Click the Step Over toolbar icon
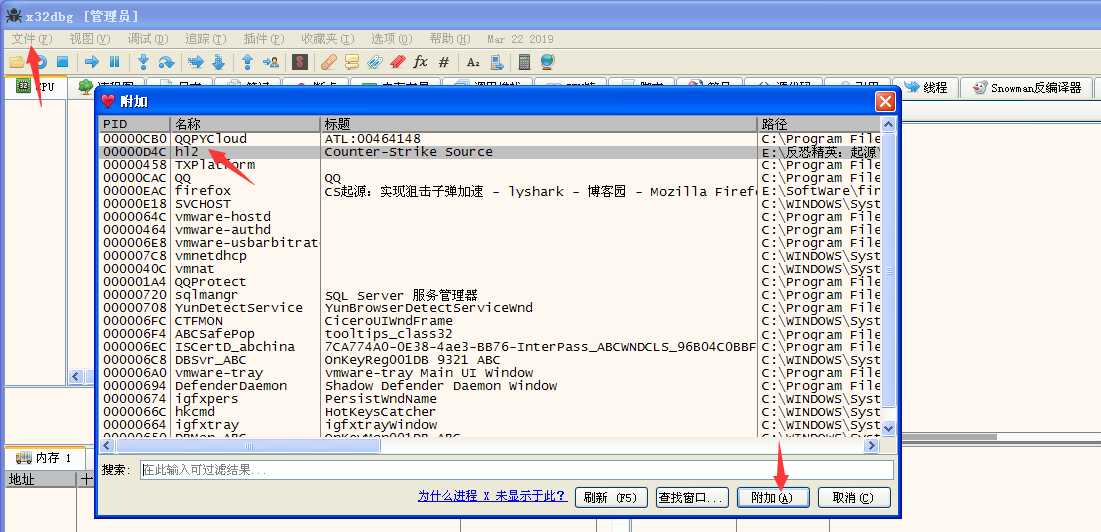 click(x=166, y=62)
